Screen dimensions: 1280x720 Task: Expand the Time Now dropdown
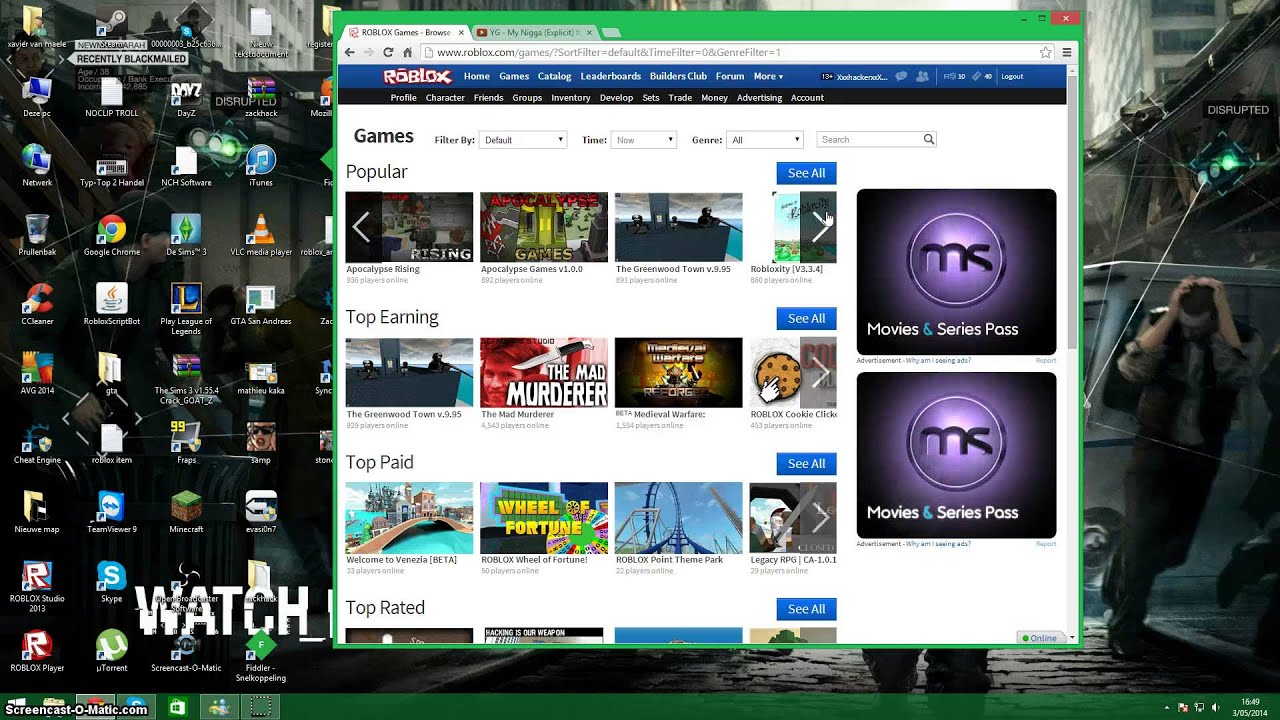point(643,140)
